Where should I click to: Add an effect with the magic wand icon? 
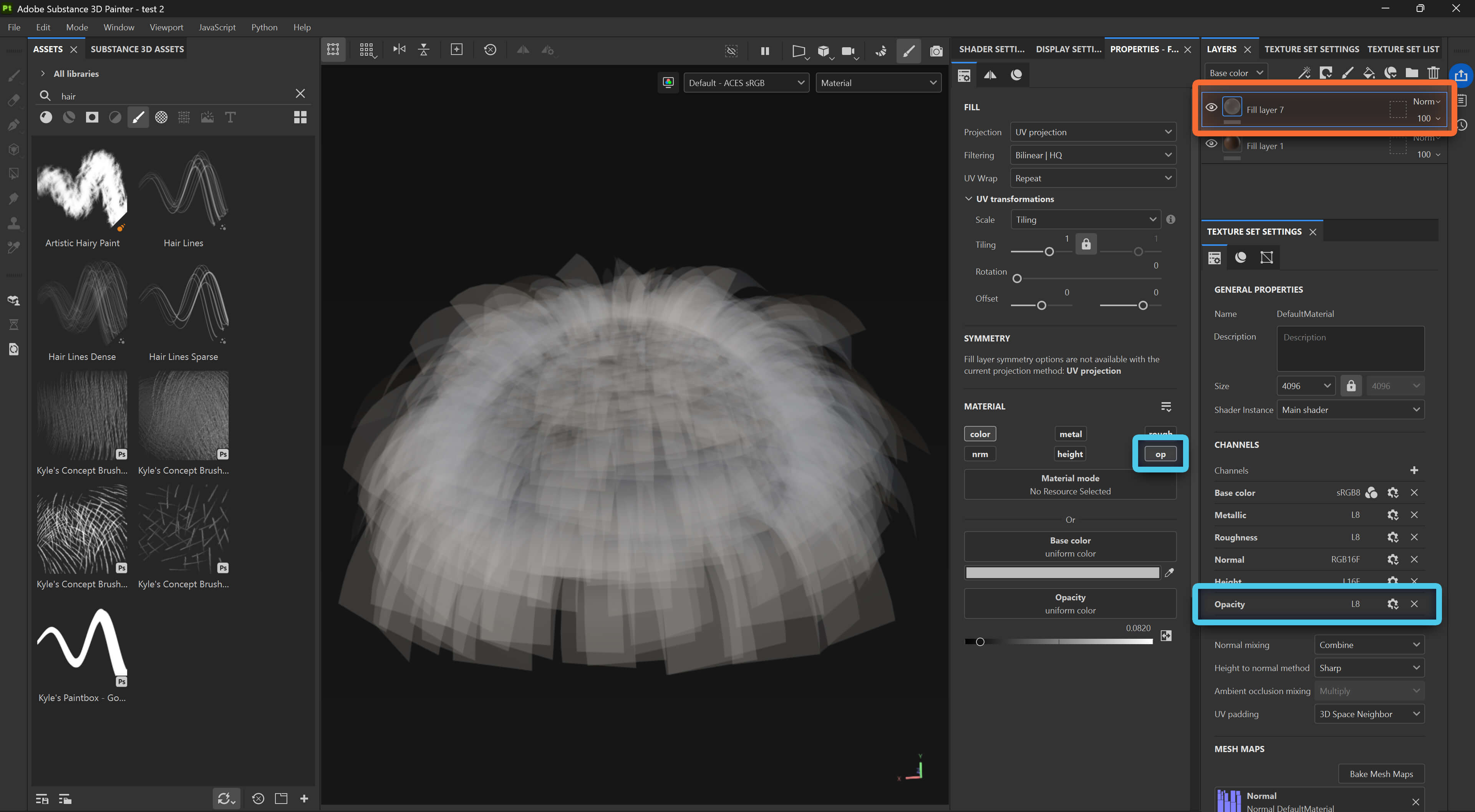pos(1304,73)
